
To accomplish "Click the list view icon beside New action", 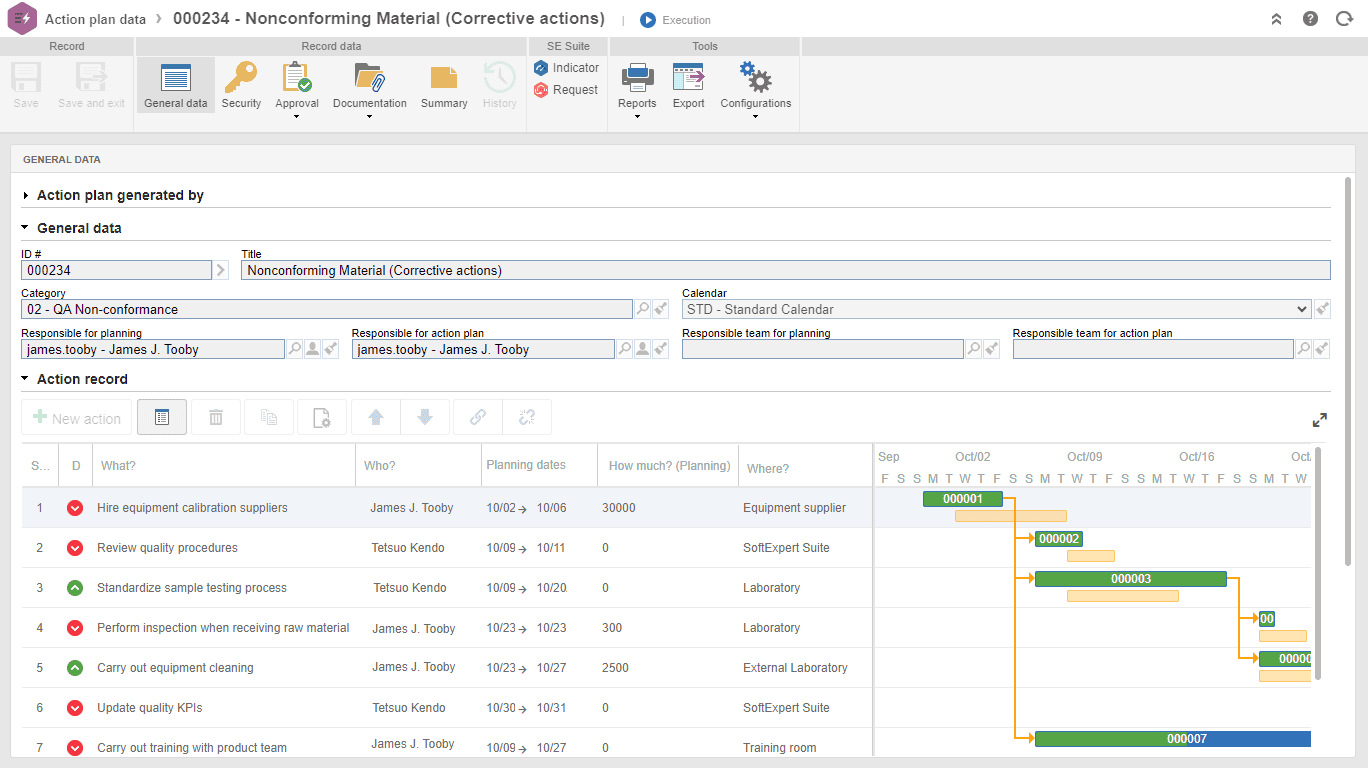I will (x=161, y=417).
